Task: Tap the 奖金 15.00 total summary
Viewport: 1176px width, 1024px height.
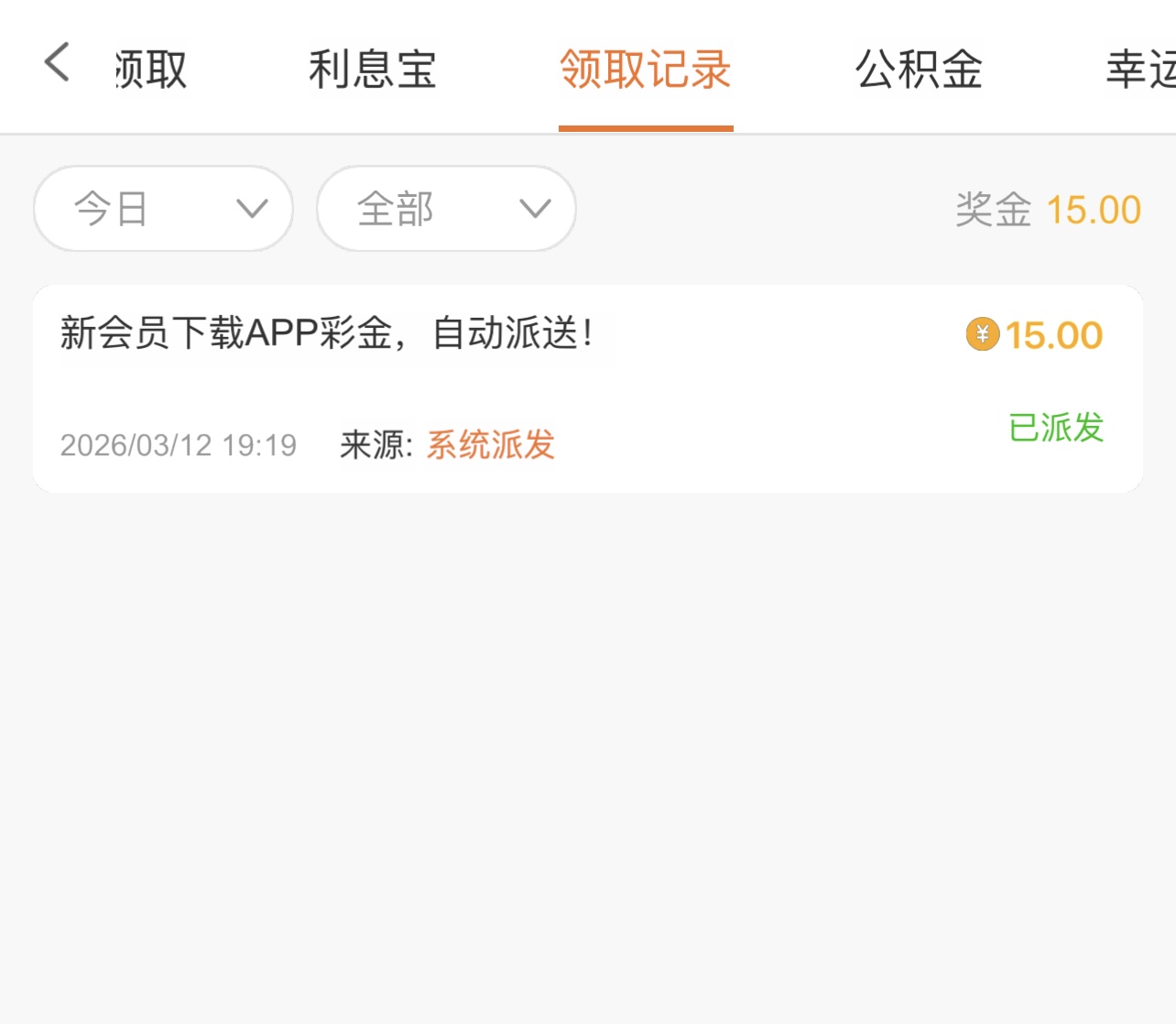Action: [x=1048, y=210]
